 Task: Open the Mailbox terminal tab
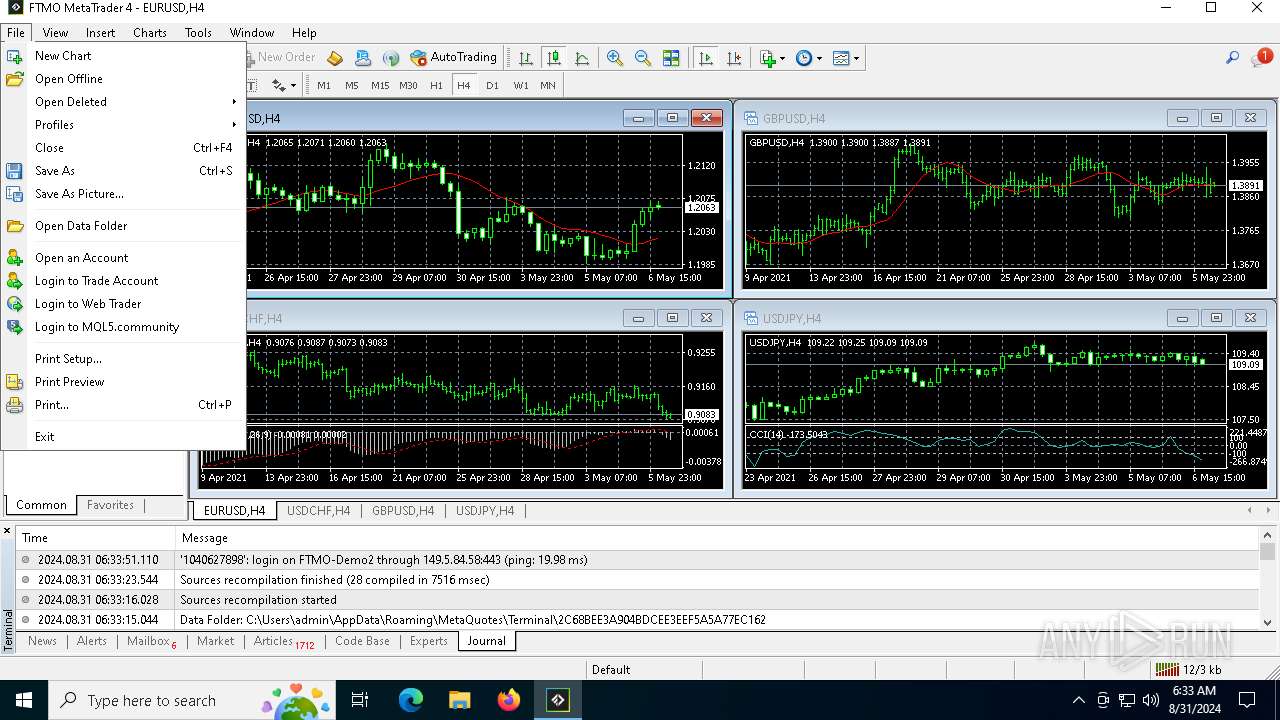(x=151, y=641)
